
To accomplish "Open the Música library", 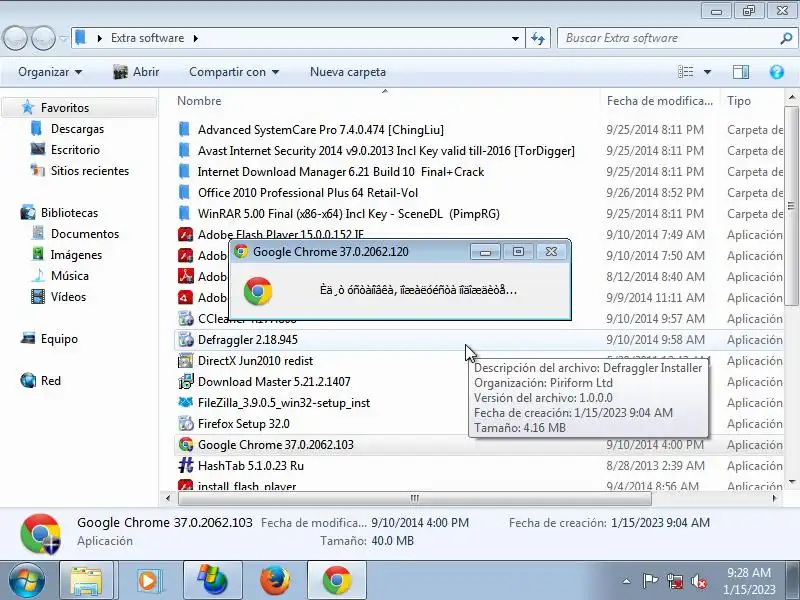I will [x=69, y=276].
